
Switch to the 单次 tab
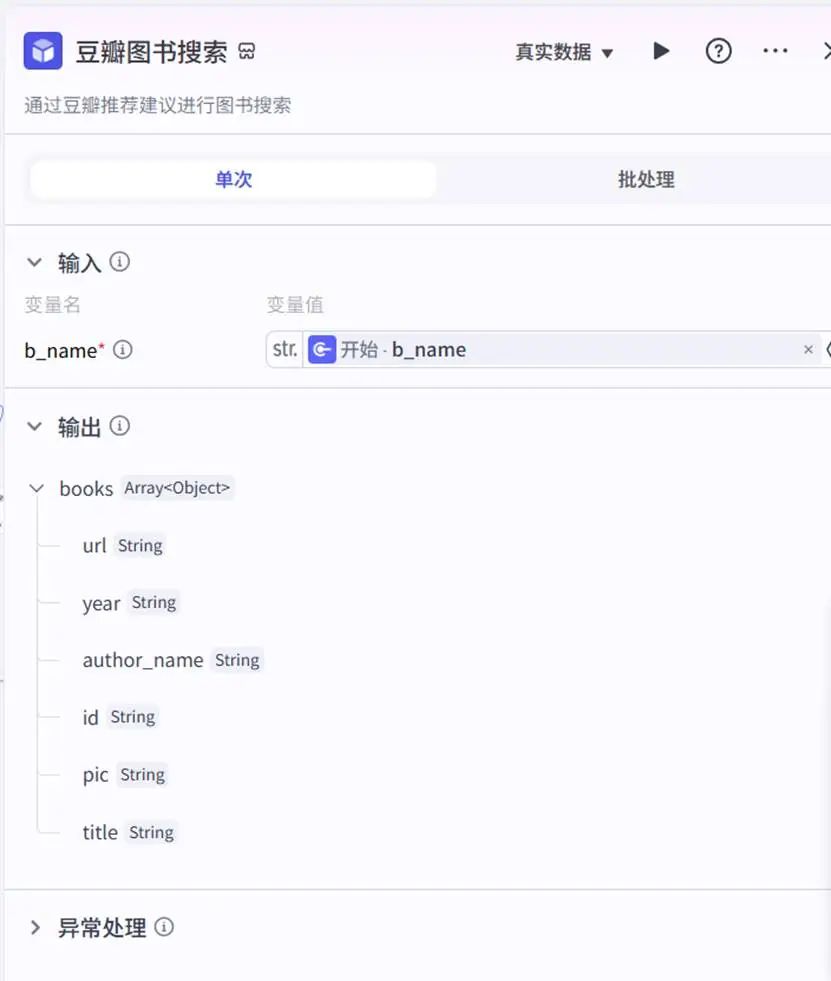pos(233,180)
